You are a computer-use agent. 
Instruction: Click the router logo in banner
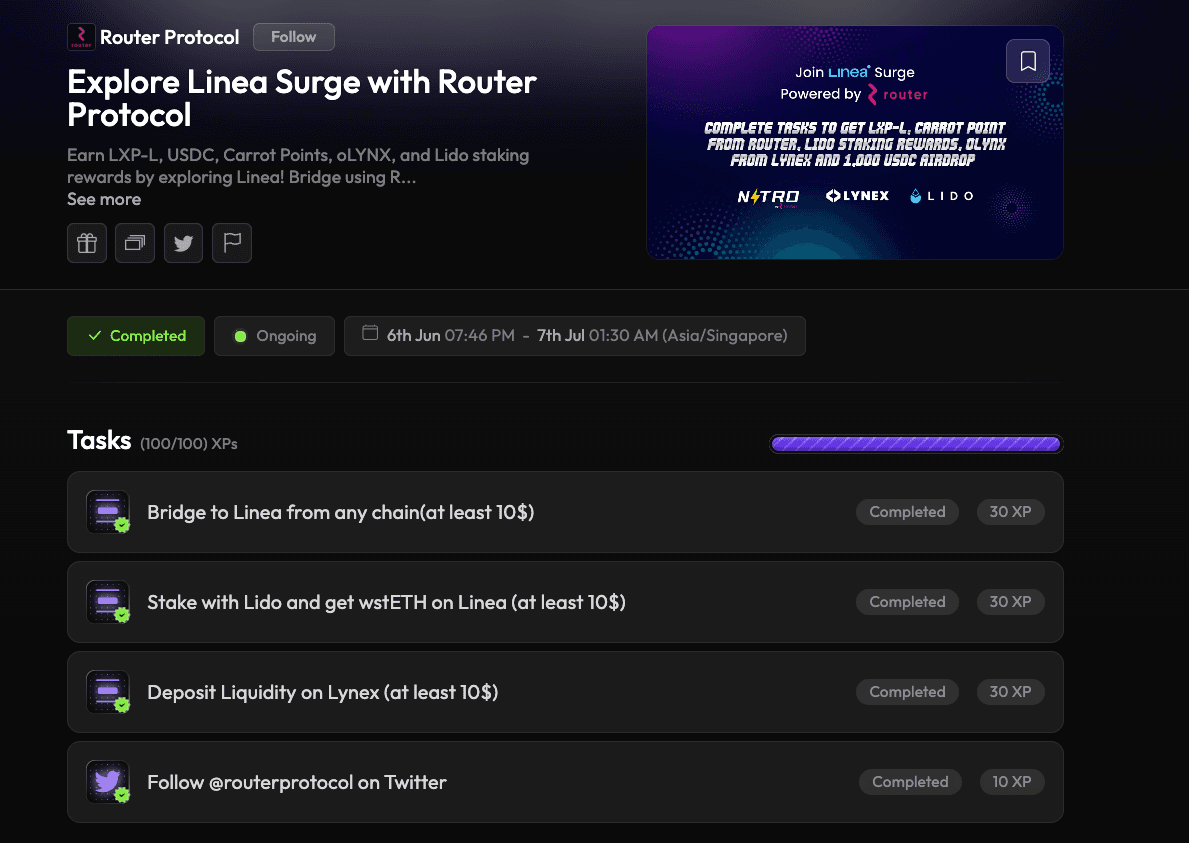898,94
